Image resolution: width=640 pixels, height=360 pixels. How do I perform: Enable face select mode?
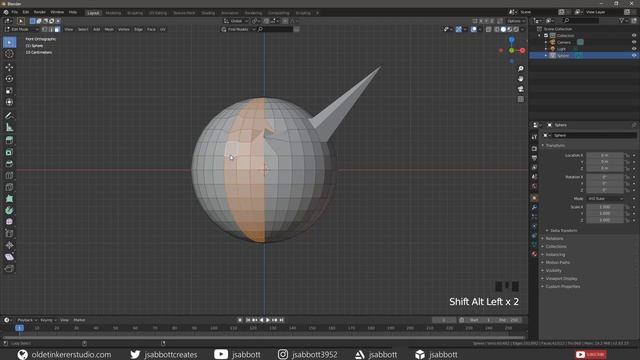click(57, 29)
